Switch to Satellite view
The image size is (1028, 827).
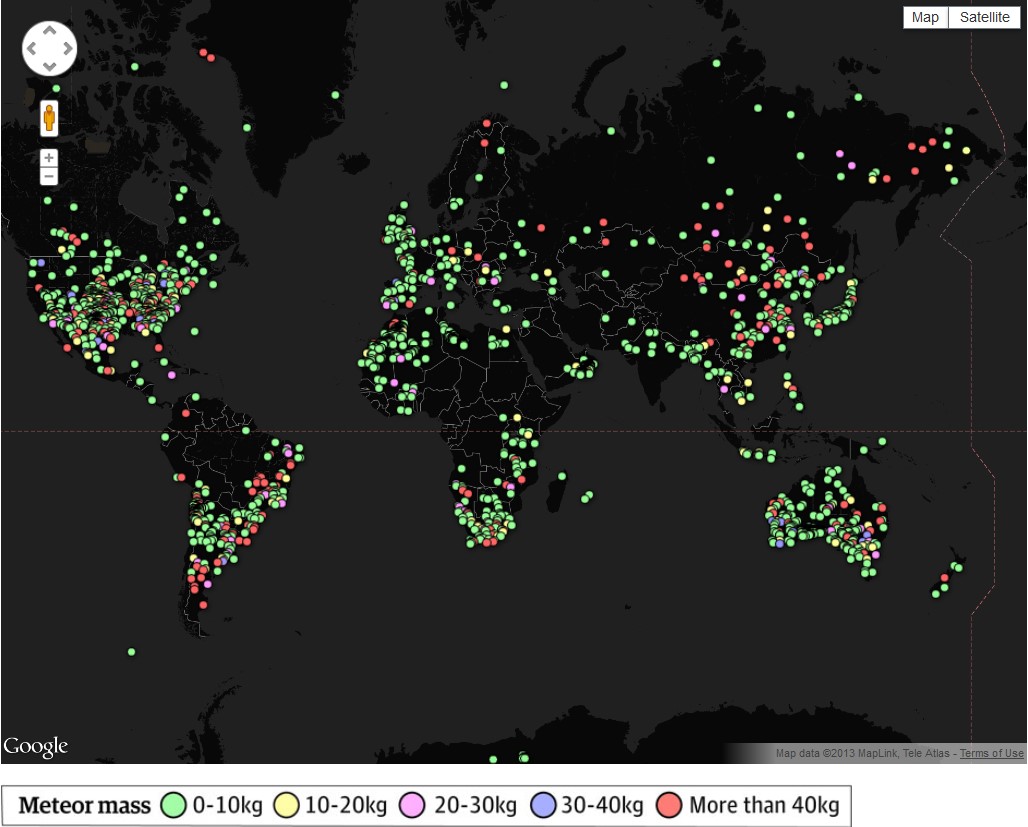(x=985, y=18)
